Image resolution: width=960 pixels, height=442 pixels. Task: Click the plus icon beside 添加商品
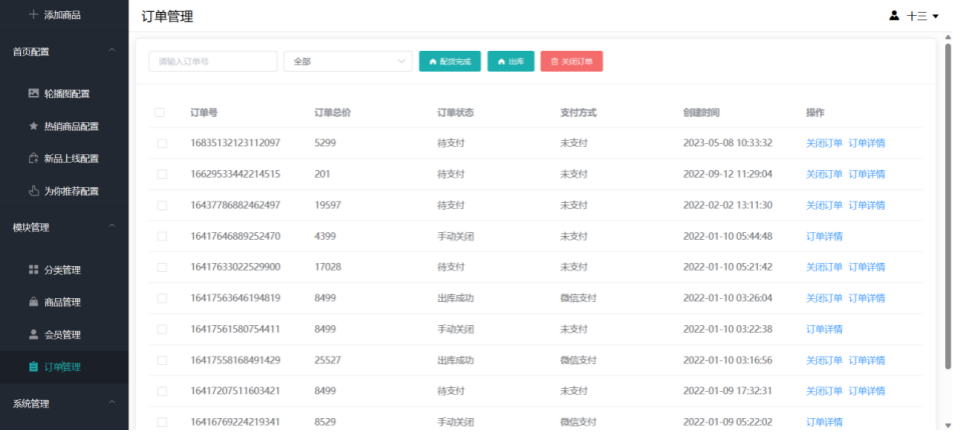[33, 15]
